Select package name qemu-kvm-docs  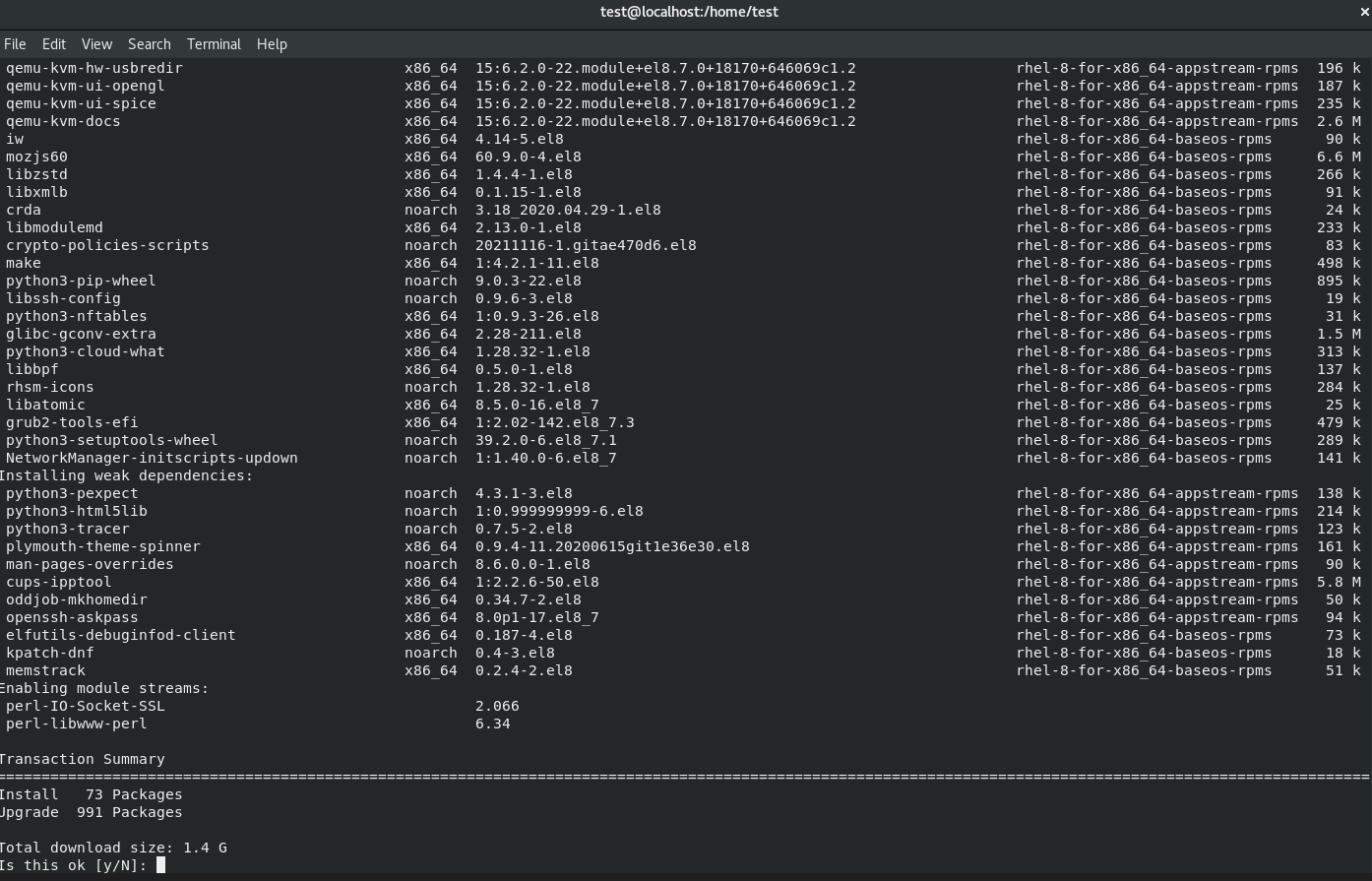(63, 121)
